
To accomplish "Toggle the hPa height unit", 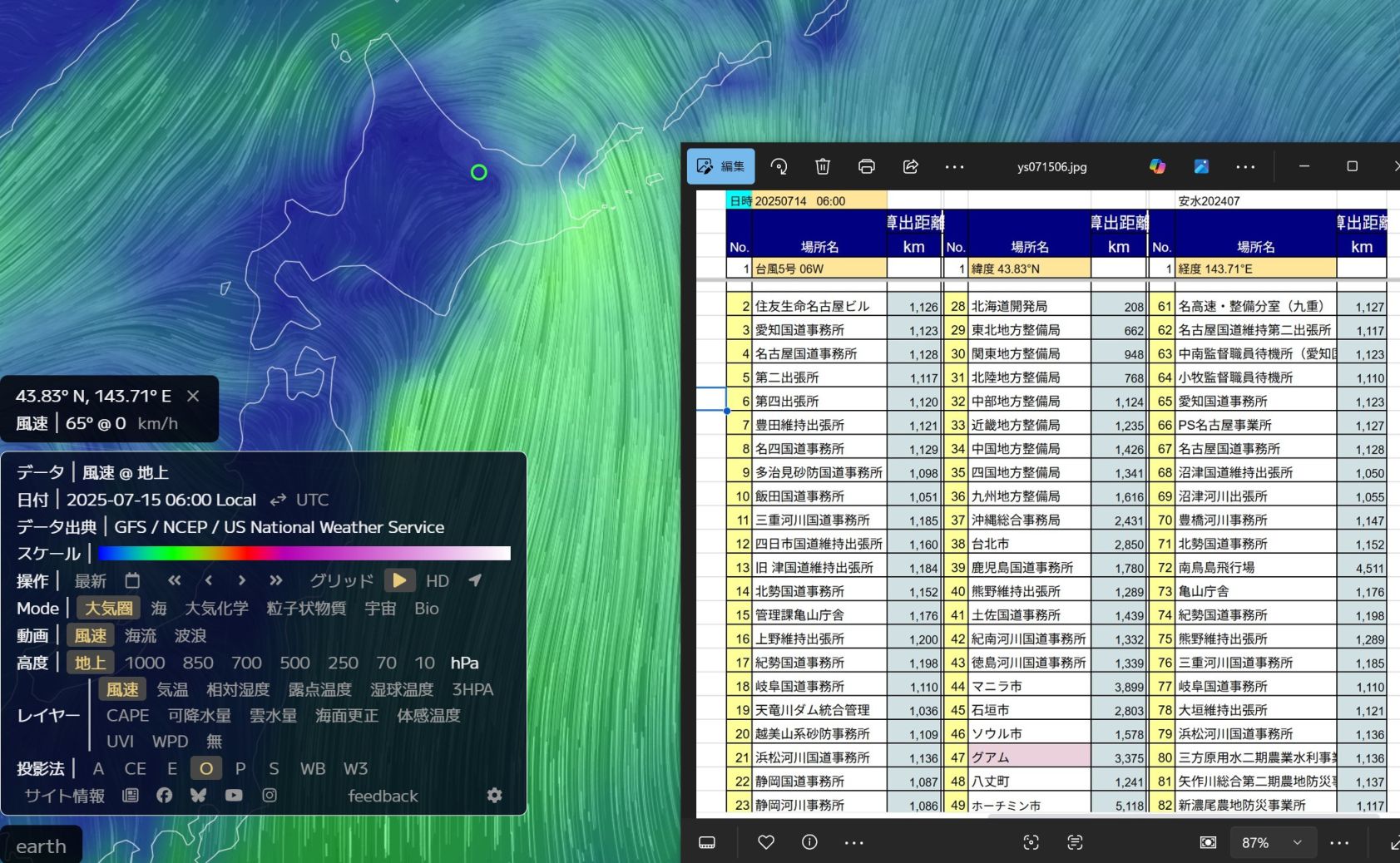I will click(464, 663).
